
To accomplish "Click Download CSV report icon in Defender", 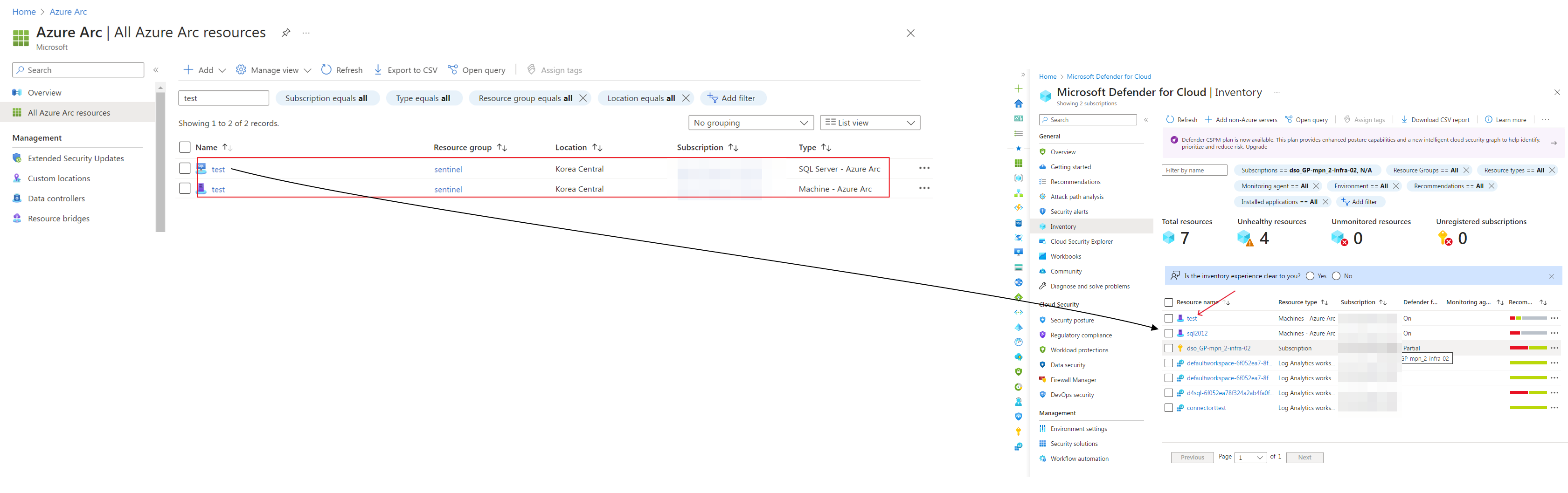I will pos(1404,120).
